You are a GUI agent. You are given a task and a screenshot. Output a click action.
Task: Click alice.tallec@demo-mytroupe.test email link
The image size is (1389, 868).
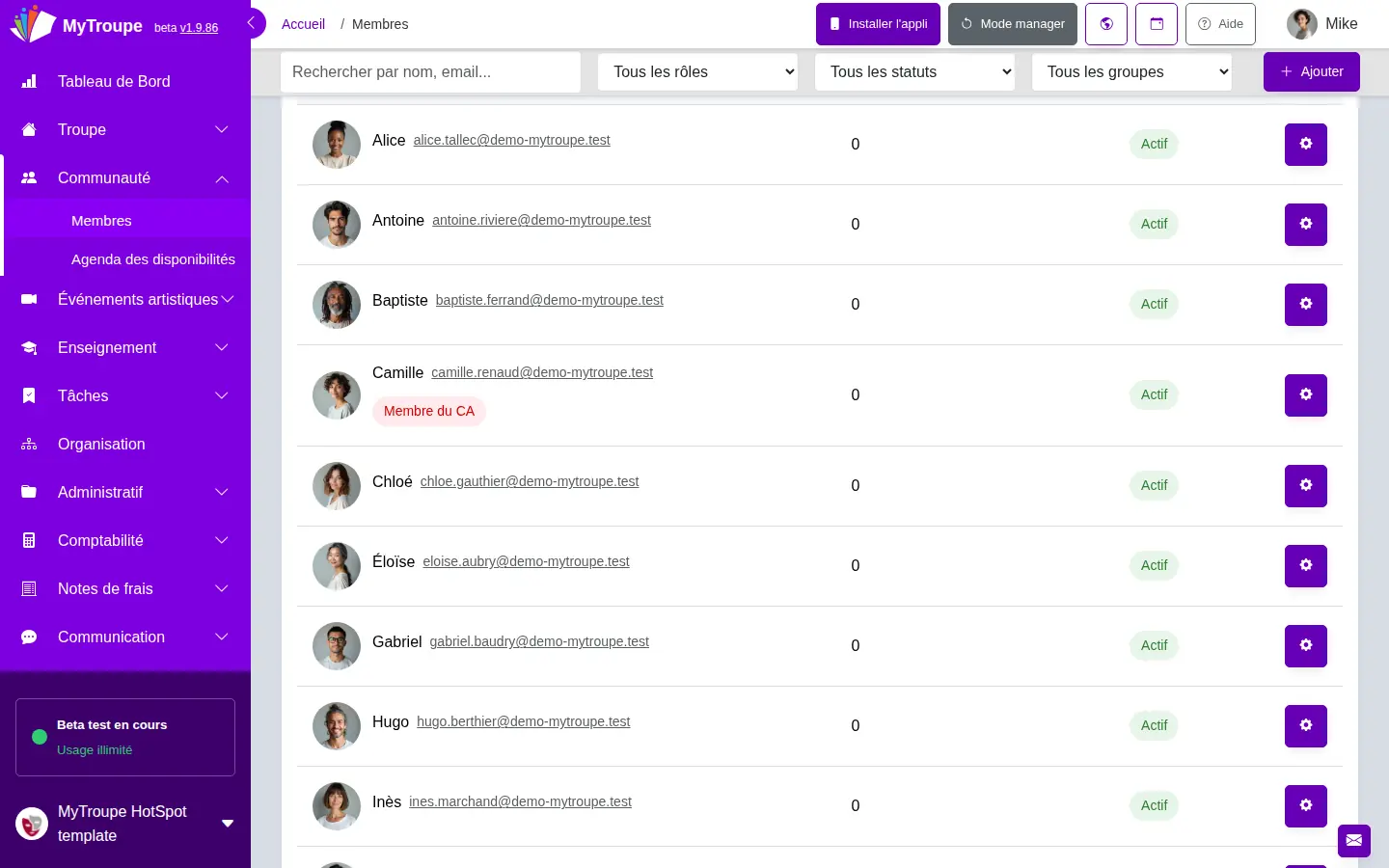pos(511,141)
